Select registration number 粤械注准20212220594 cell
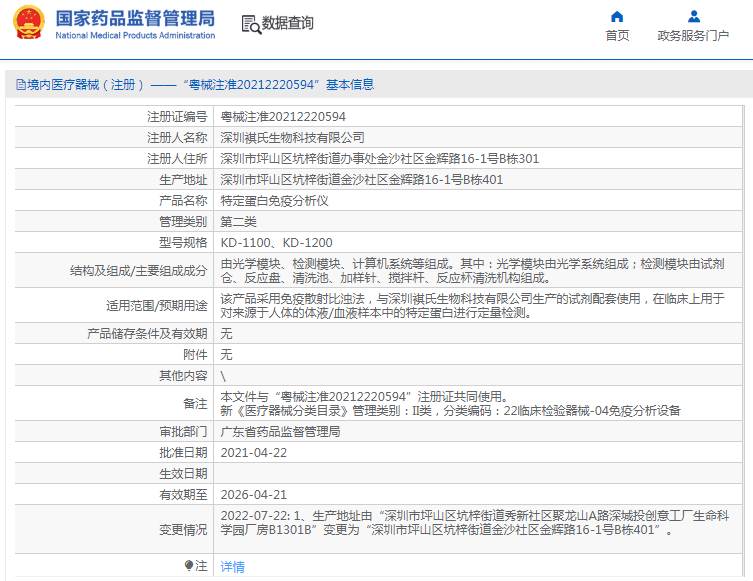The width and height of the screenshot is (753, 581). (283, 117)
